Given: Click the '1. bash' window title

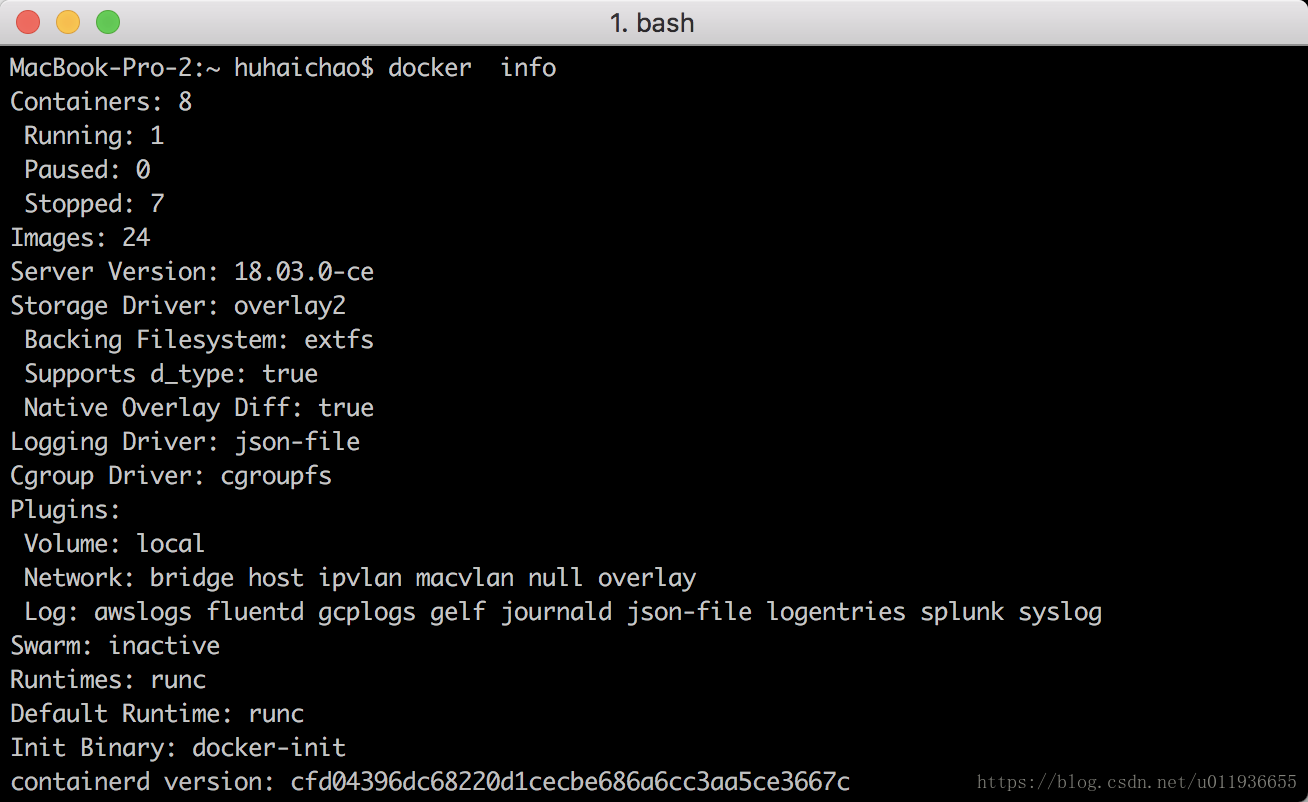Looking at the screenshot, I should pos(652,22).
